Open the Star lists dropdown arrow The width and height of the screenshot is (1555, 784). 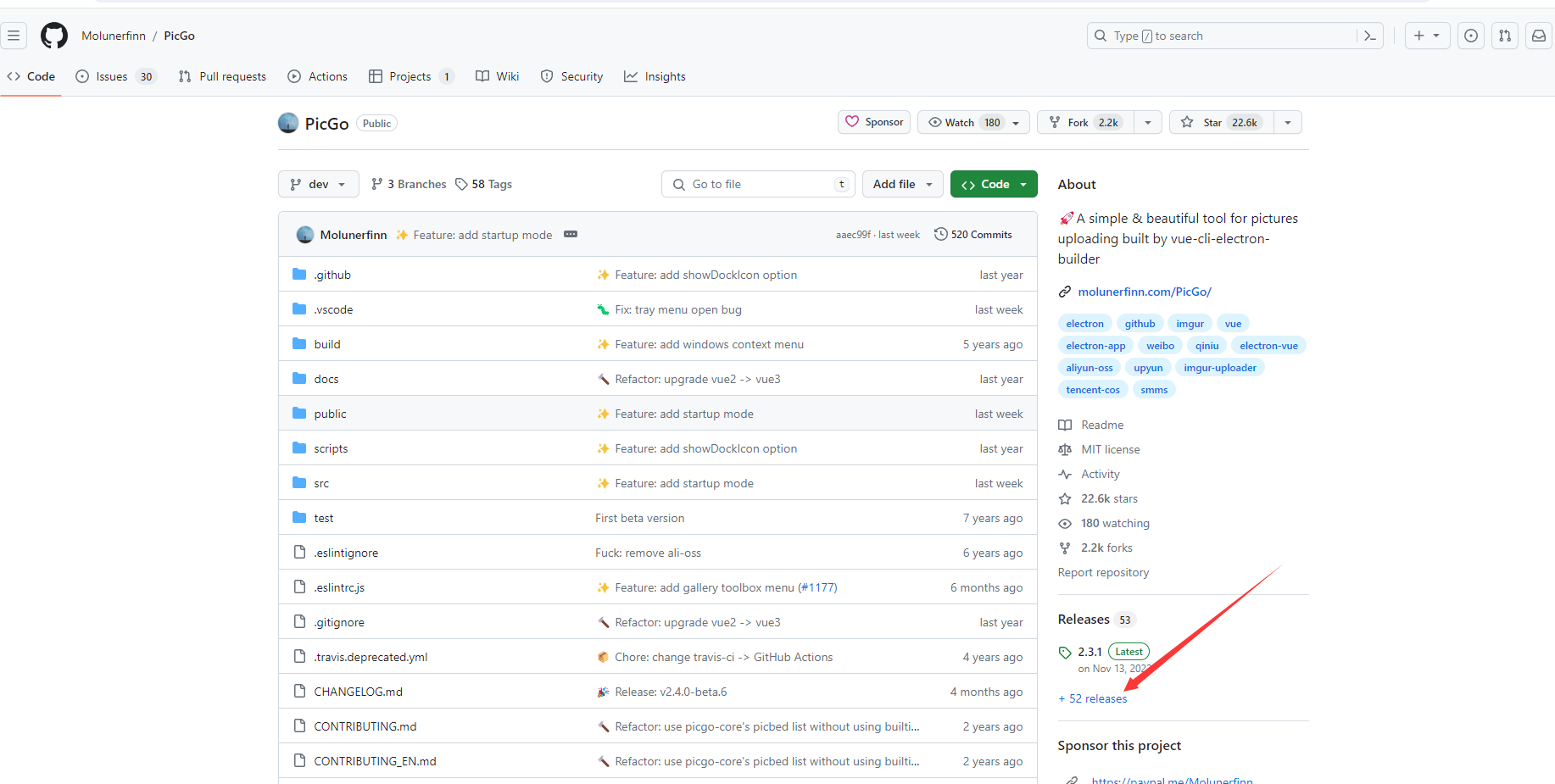click(x=1288, y=122)
